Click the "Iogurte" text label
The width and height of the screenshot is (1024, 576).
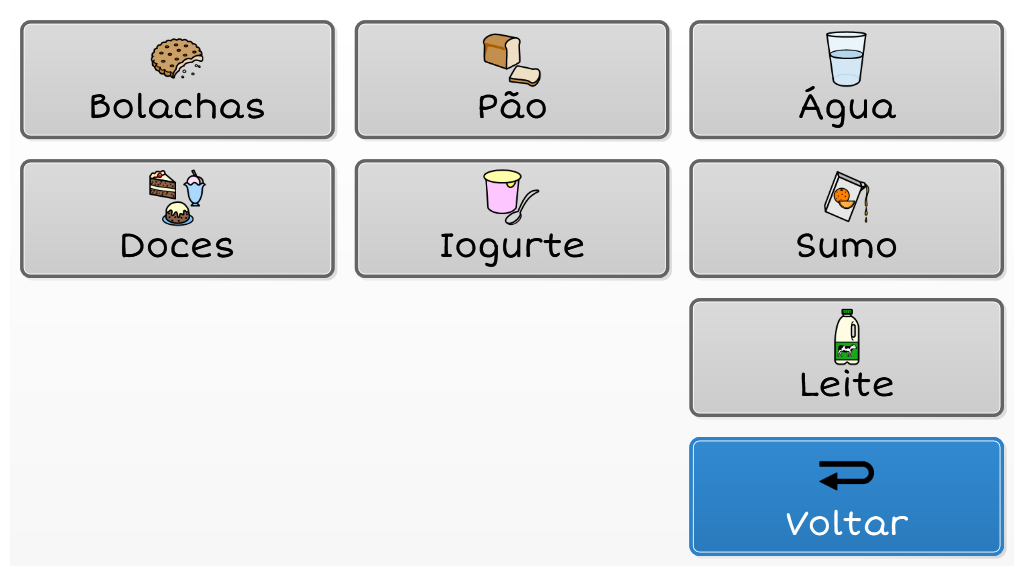tap(512, 246)
